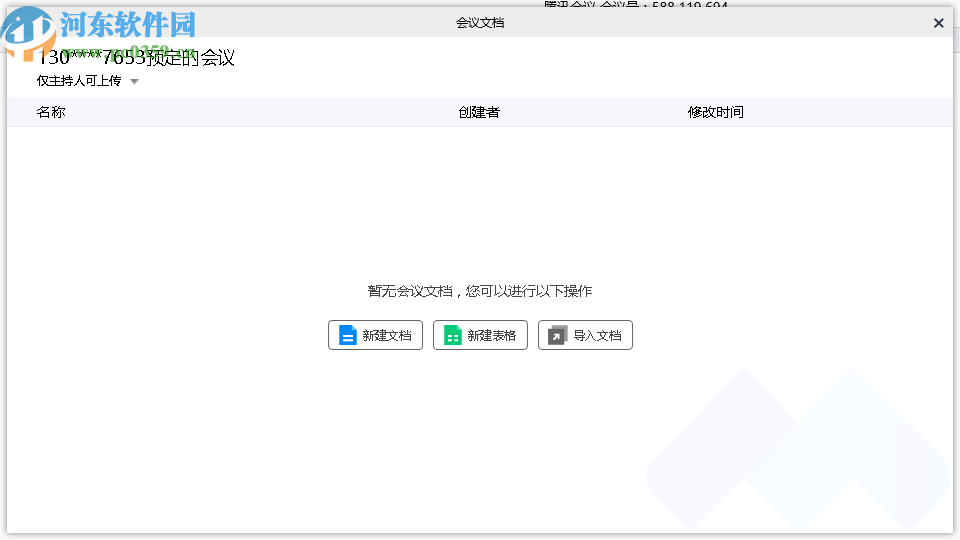Click the 会议文档 title text
960x540 pixels.
480,23
